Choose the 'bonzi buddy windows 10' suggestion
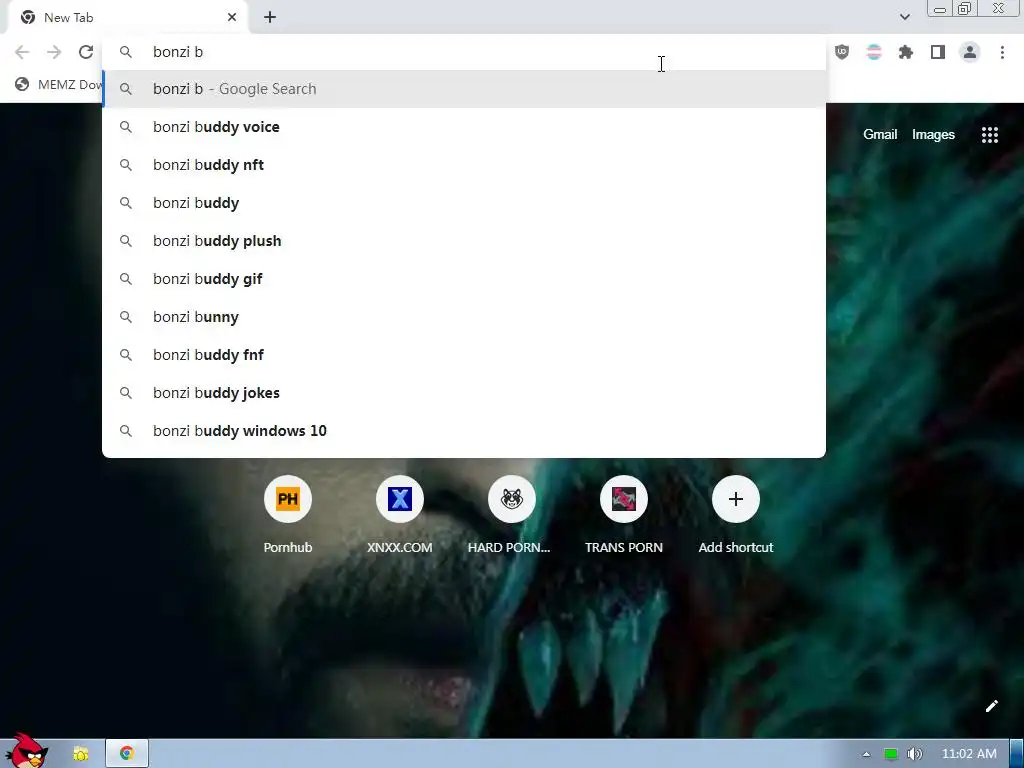Viewport: 1024px width, 768px height. [464, 431]
